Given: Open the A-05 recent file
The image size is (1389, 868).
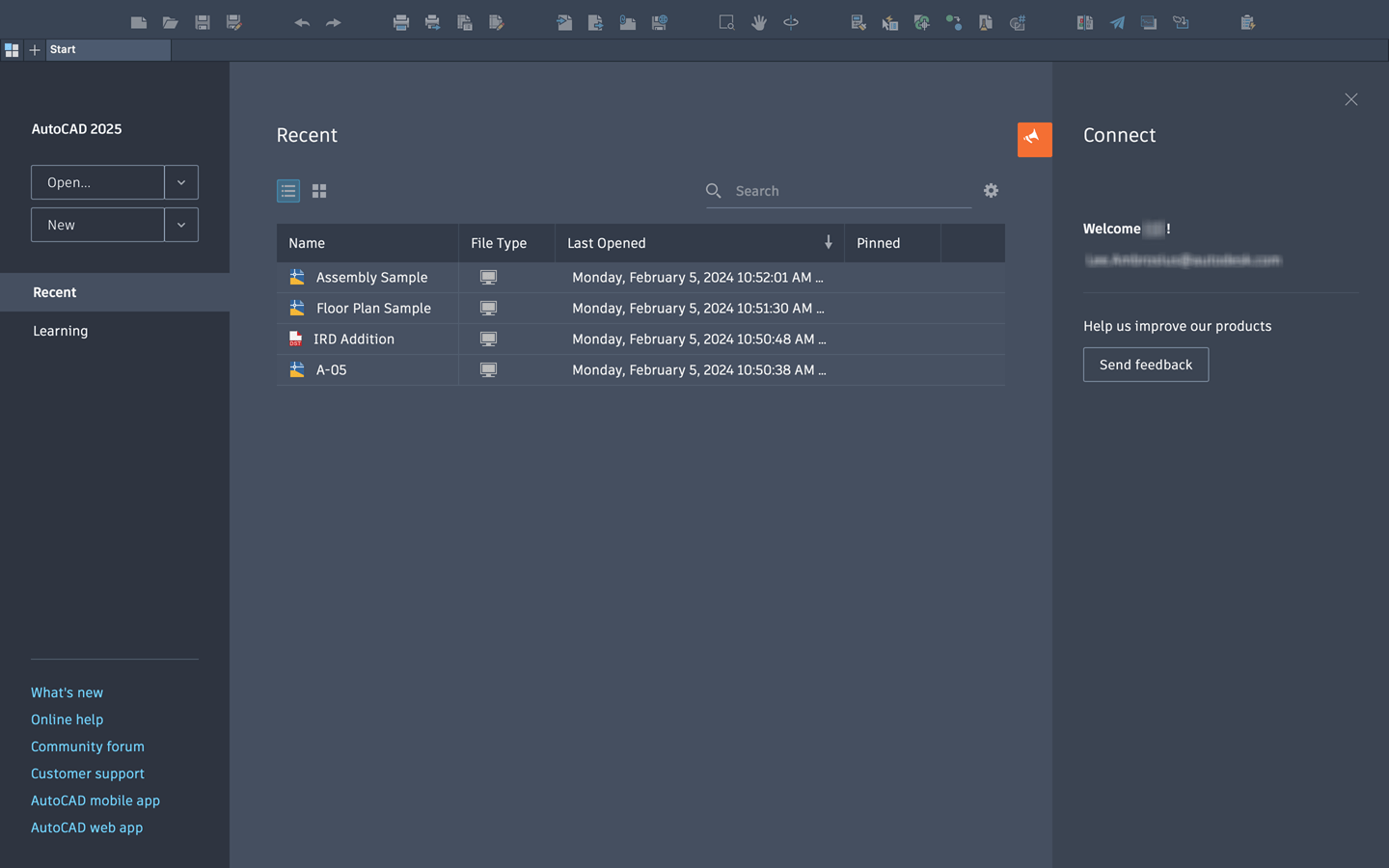Looking at the screenshot, I should point(331,369).
